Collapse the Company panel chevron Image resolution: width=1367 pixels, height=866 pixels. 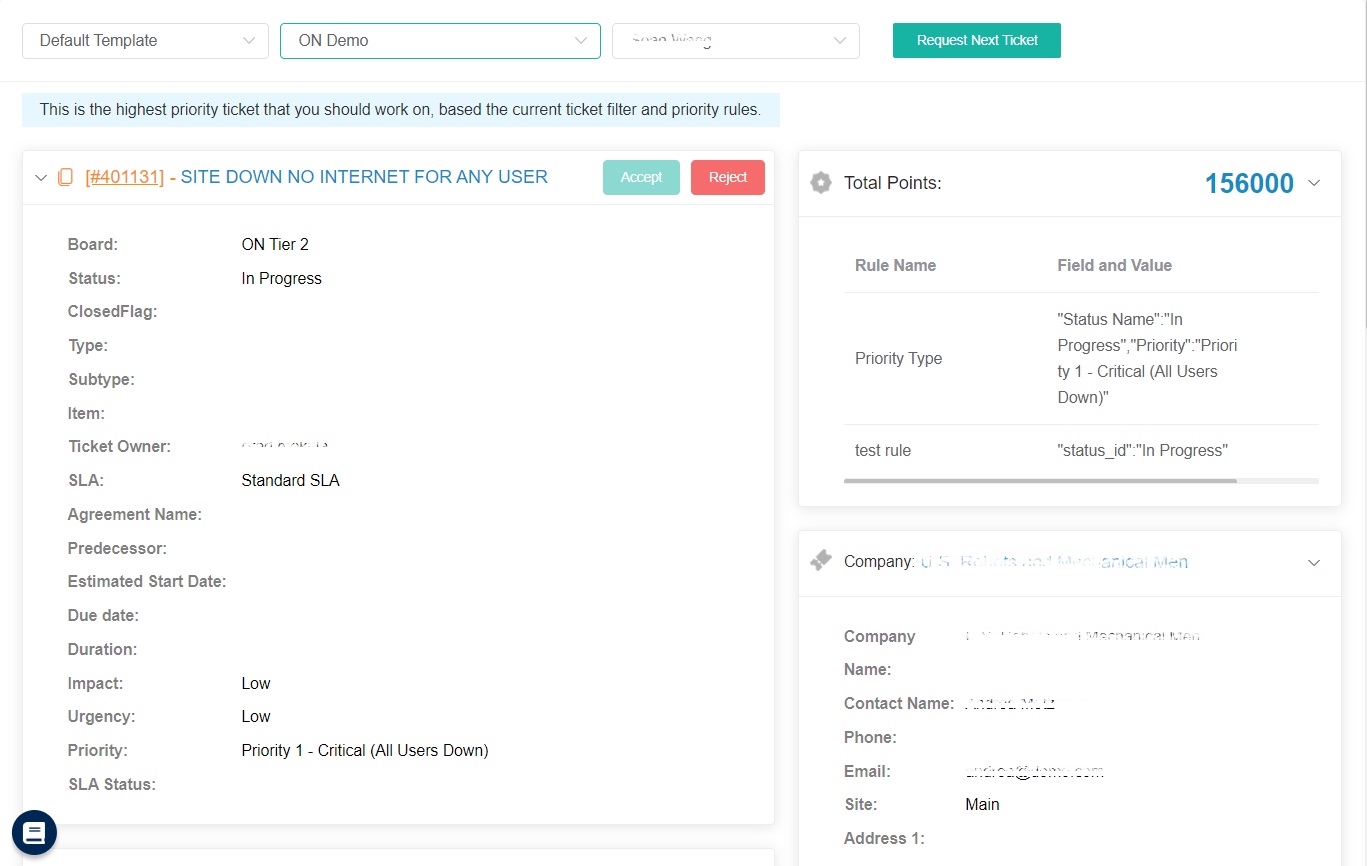(x=1314, y=562)
